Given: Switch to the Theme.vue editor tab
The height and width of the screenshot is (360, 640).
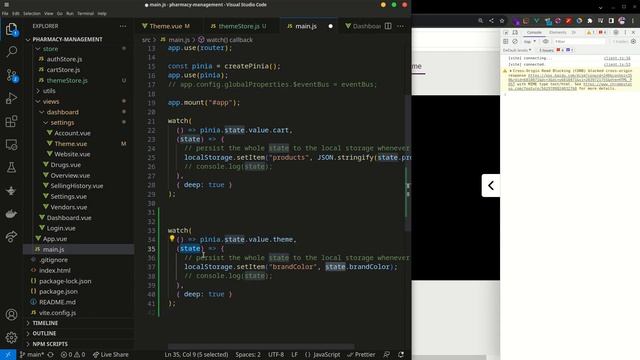Looking at the screenshot, I should (x=167, y=26).
